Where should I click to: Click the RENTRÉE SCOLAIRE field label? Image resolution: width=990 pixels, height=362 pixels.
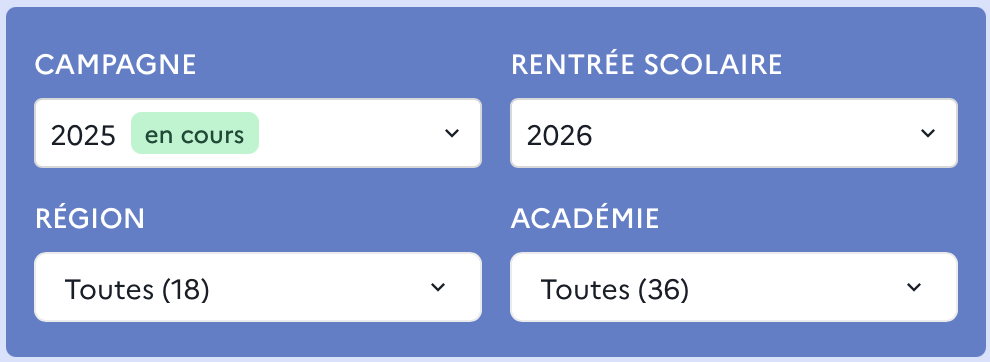coord(647,64)
